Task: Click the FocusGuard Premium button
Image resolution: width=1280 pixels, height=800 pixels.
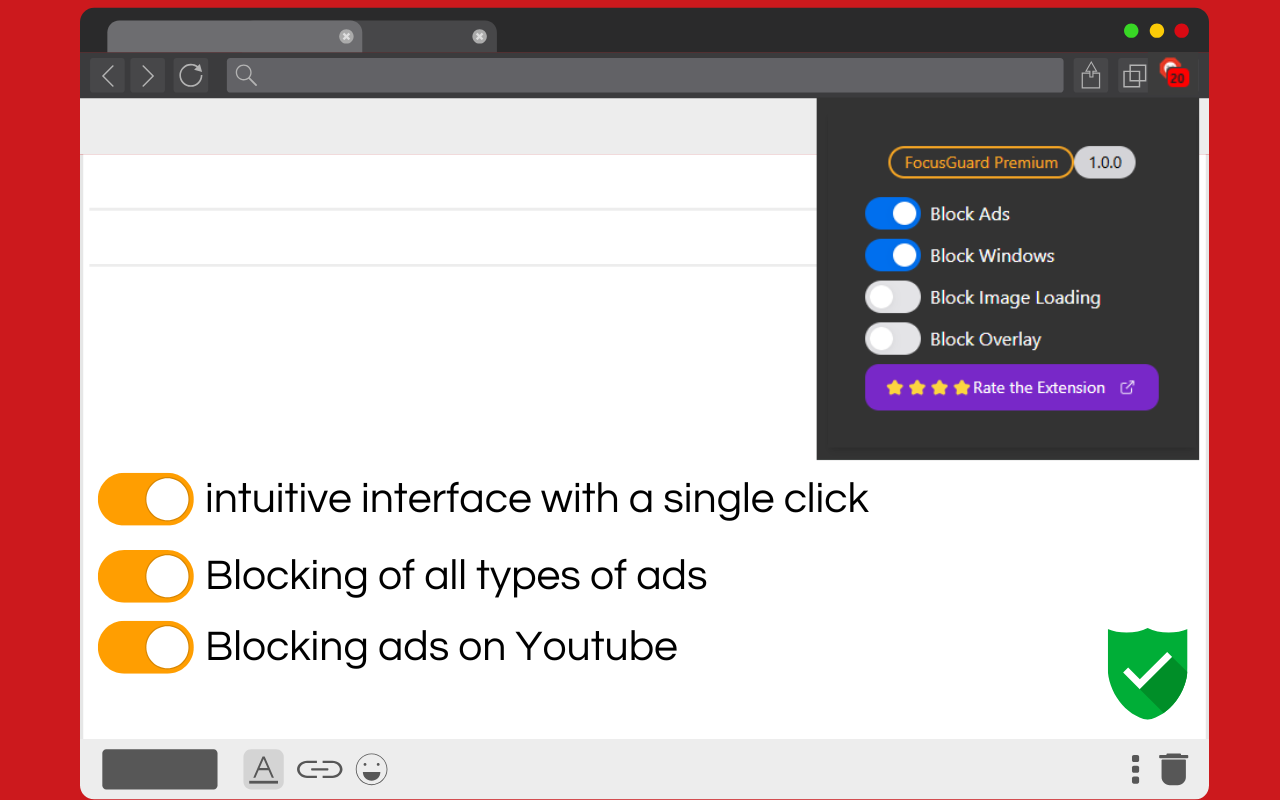Action: pos(981,162)
